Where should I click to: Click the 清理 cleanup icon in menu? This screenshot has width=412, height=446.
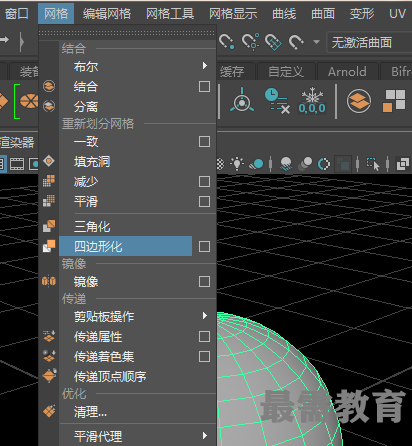(x=49, y=411)
